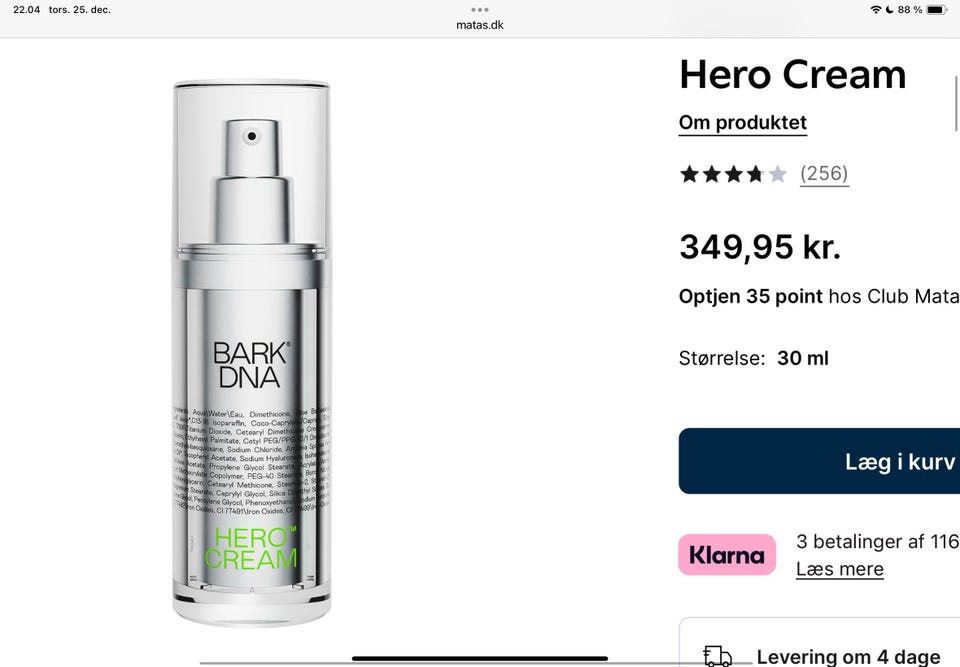
Task: Click the Levering om 4 dage delivery box
Action: [819, 643]
